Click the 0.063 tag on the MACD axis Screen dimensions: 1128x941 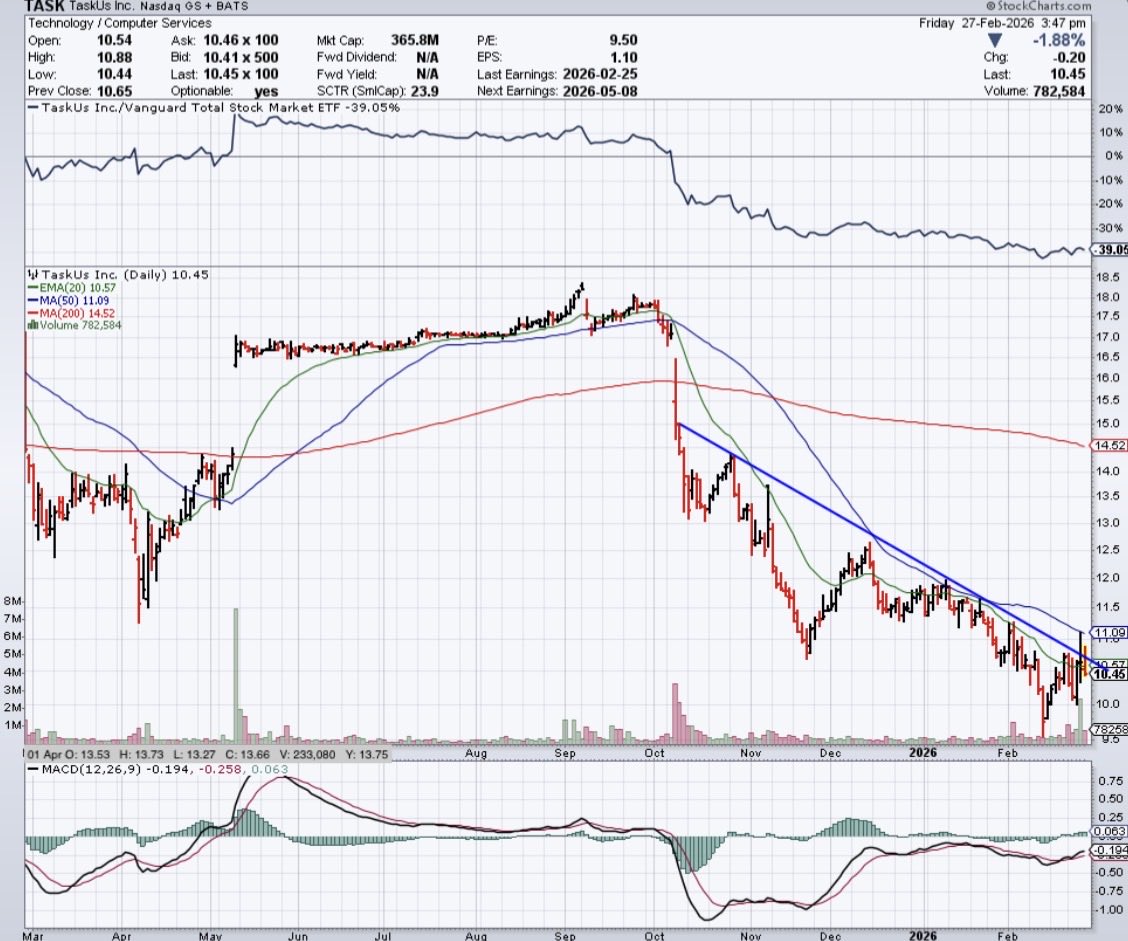point(1109,831)
